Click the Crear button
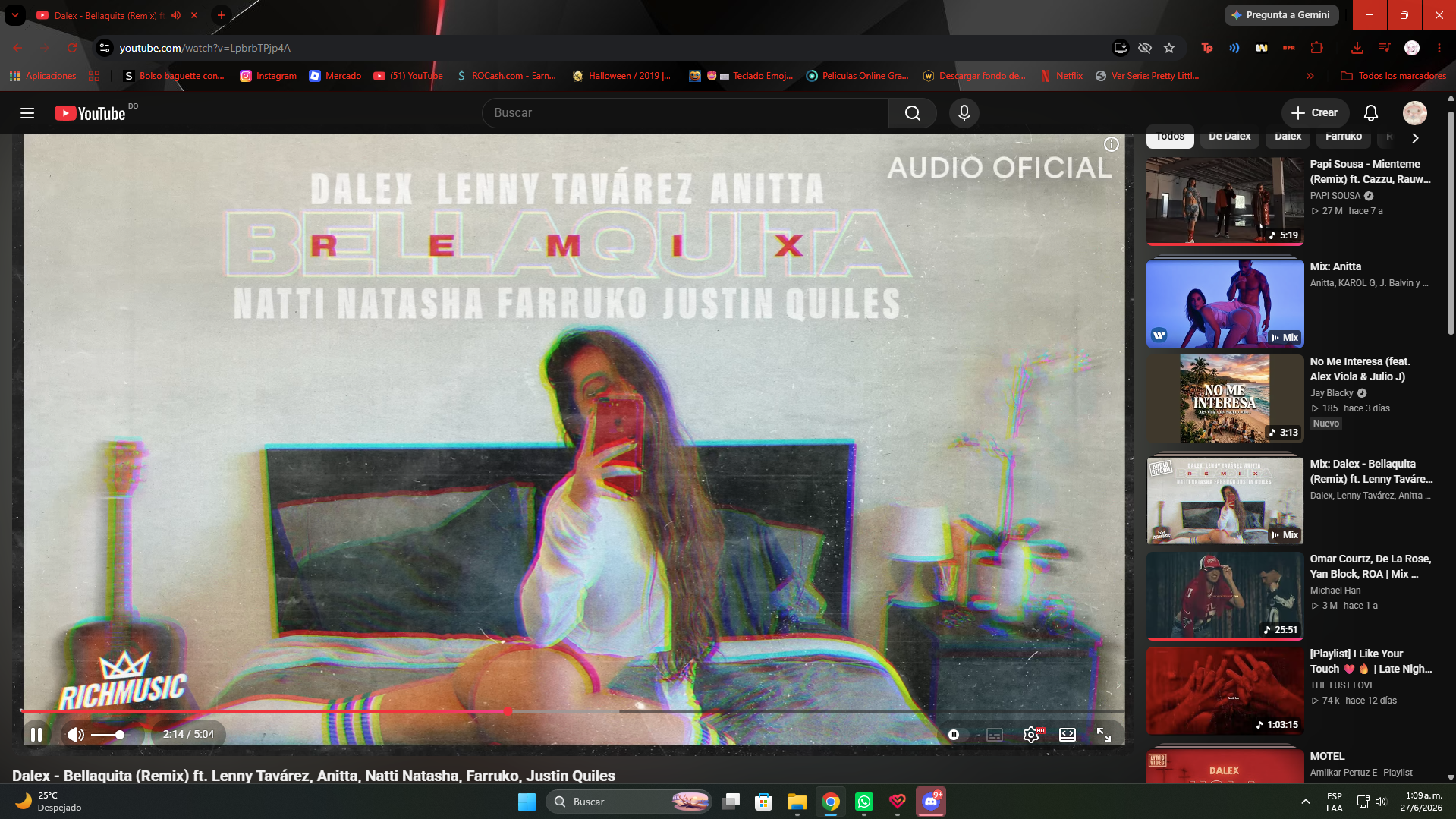The width and height of the screenshot is (1456, 819). pyautogui.click(x=1316, y=113)
